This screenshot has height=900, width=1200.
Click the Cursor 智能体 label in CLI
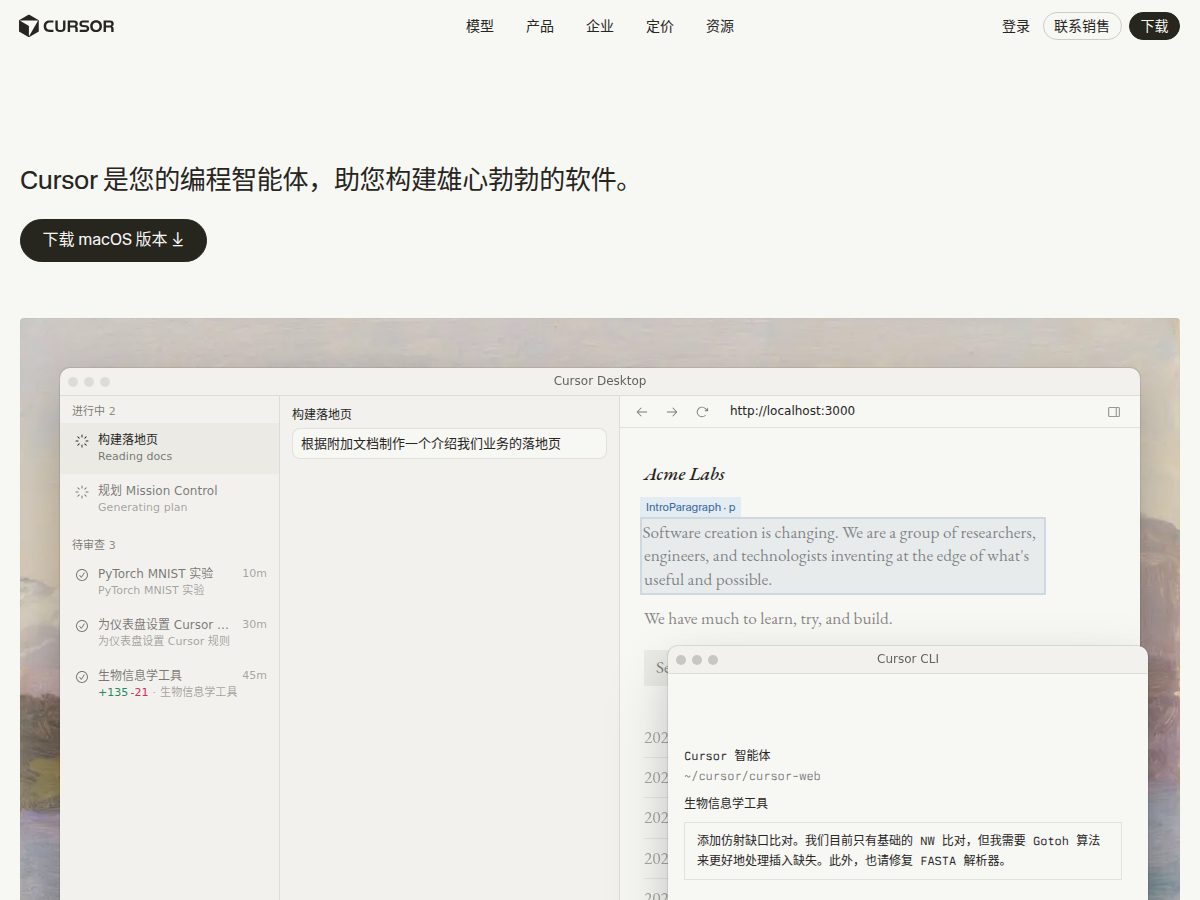click(x=727, y=756)
